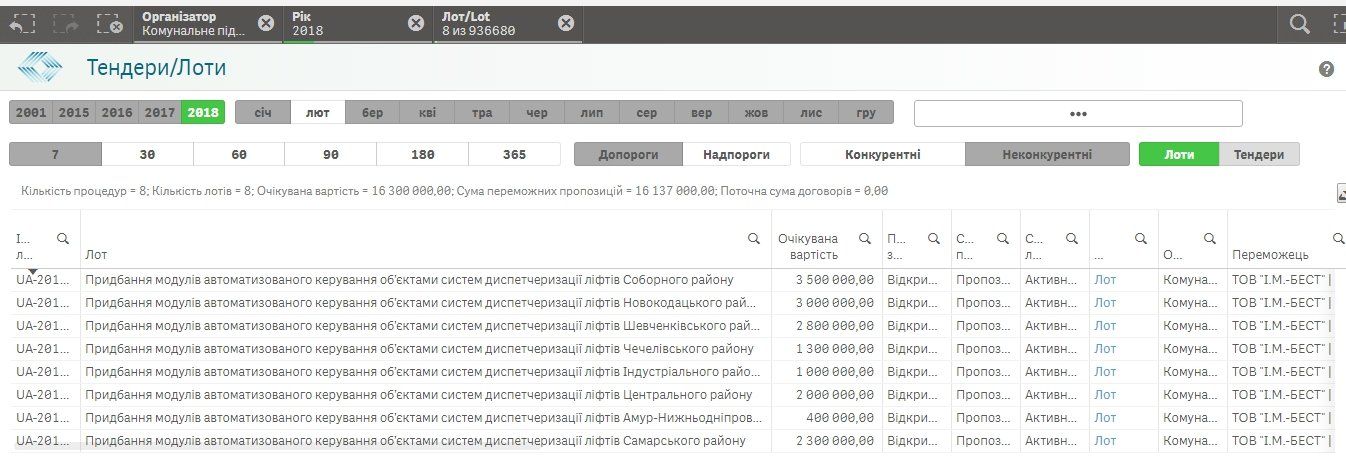Select the Конкурентні filter
Image resolution: width=1346 pixels, height=473 pixels.
[882, 155]
